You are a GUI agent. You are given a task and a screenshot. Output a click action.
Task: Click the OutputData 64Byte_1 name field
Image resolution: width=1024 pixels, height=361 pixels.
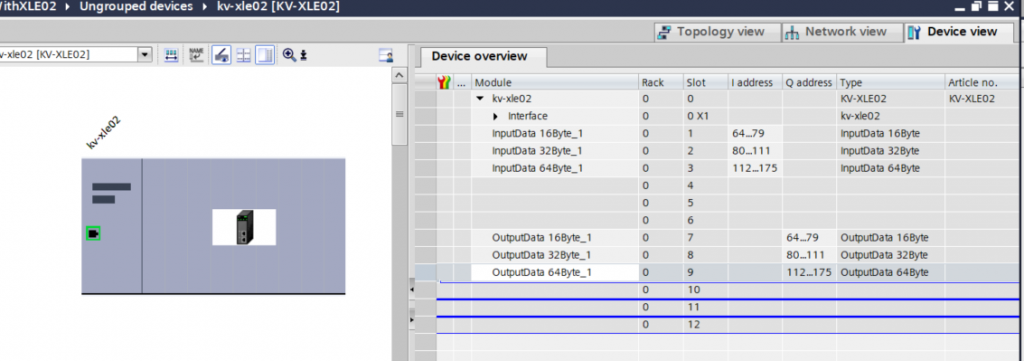pyautogui.click(x=554, y=273)
